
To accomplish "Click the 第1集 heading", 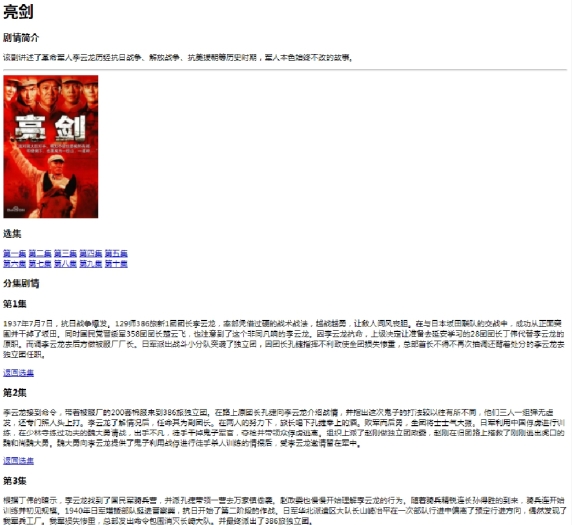I will [x=15, y=304].
